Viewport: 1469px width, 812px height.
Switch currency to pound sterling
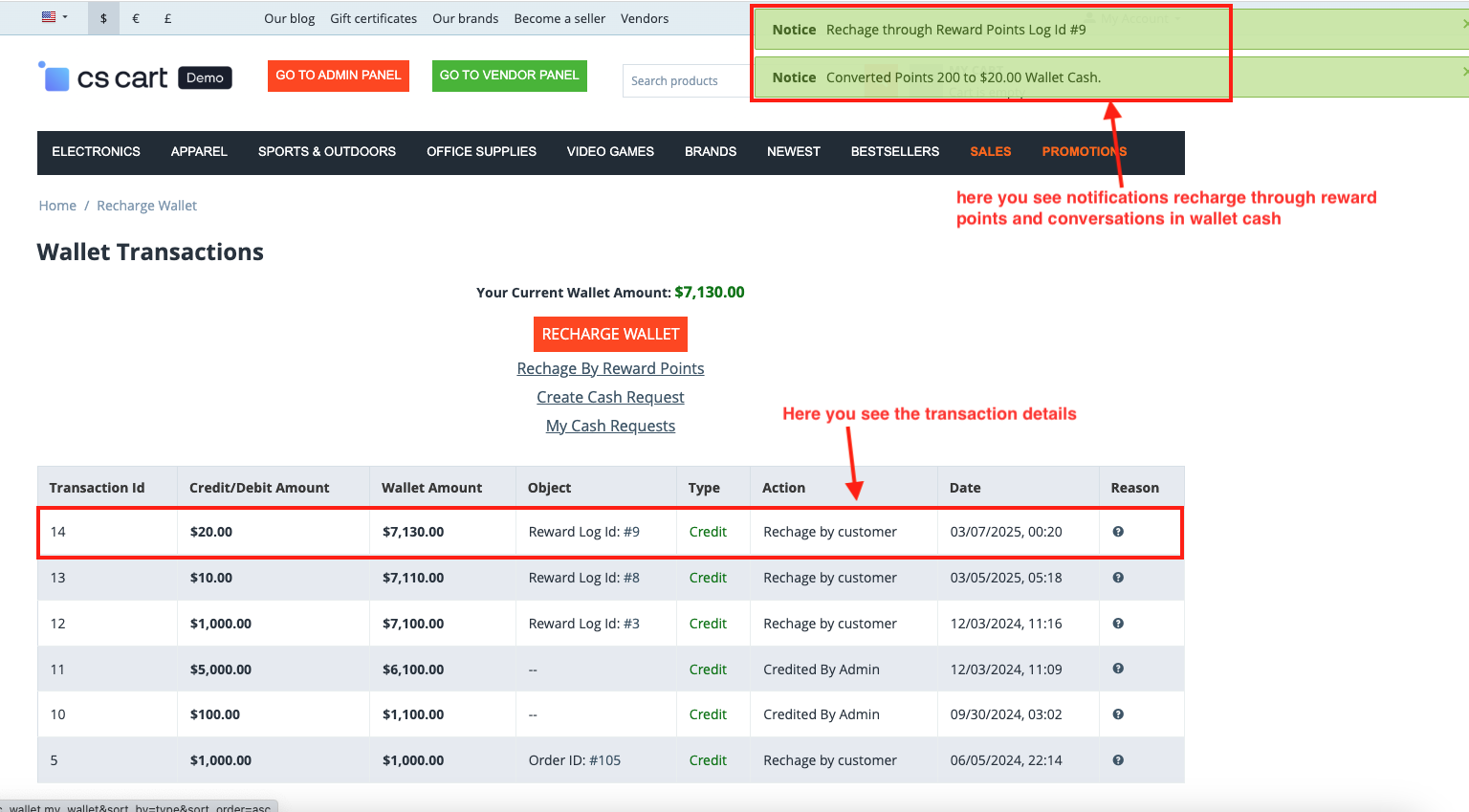click(x=167, y=18)
